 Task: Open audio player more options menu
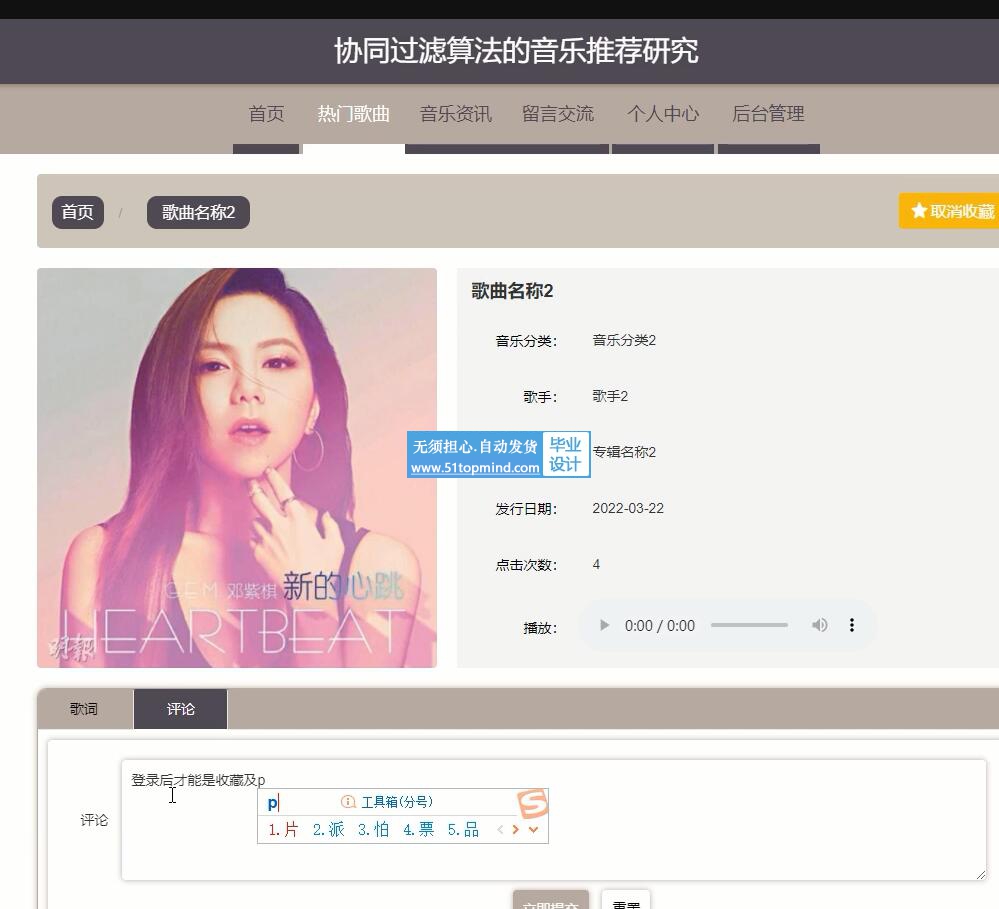pyautogui.click(x=852, y=626)
